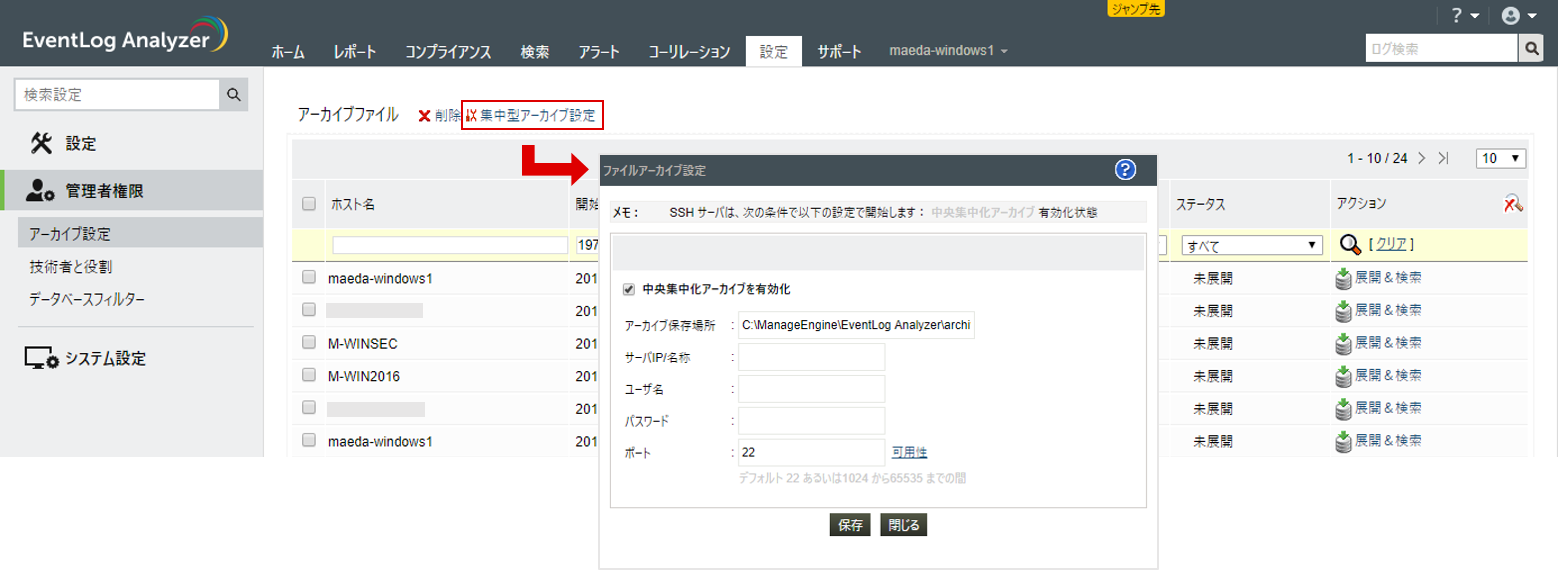Click the 可用性 link beside the port

(909, 452)
